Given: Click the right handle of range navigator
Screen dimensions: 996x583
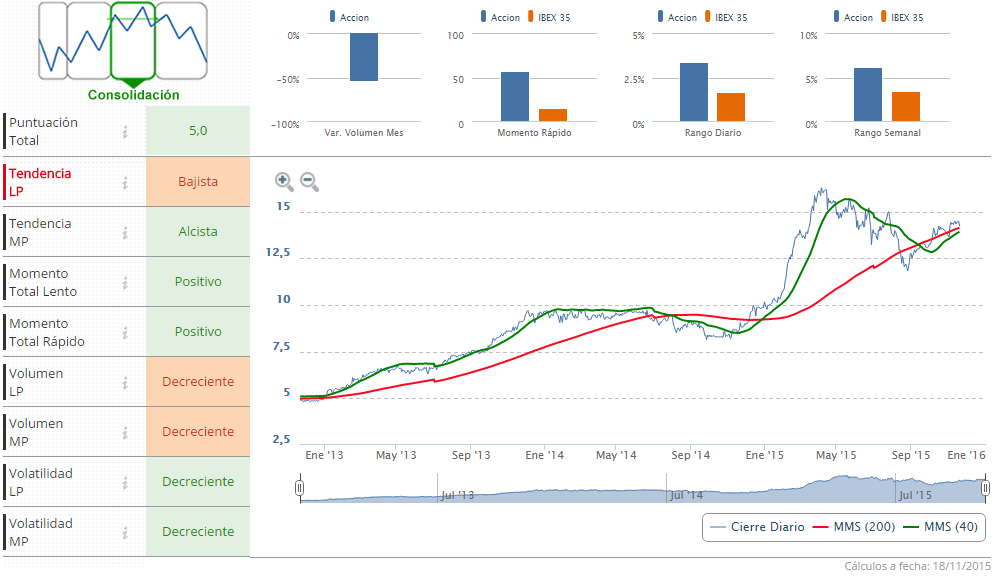Looking at the screenshot, I should pos(985,488).
